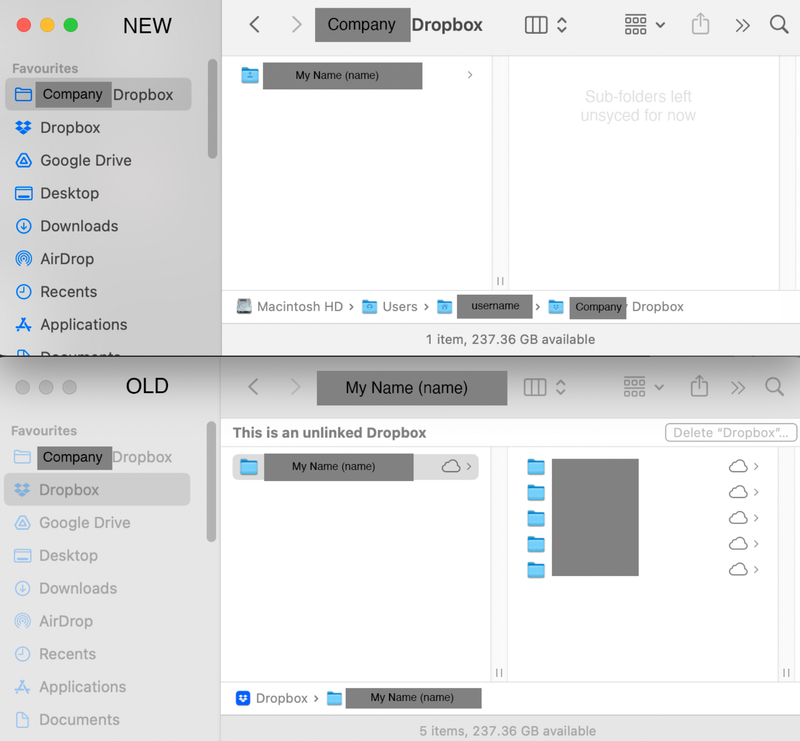Image resolution: width=800 pixels, height=741 pixels.
Task: Select Company Dropbox in NEW window sidebar
Action: [98, 94]
